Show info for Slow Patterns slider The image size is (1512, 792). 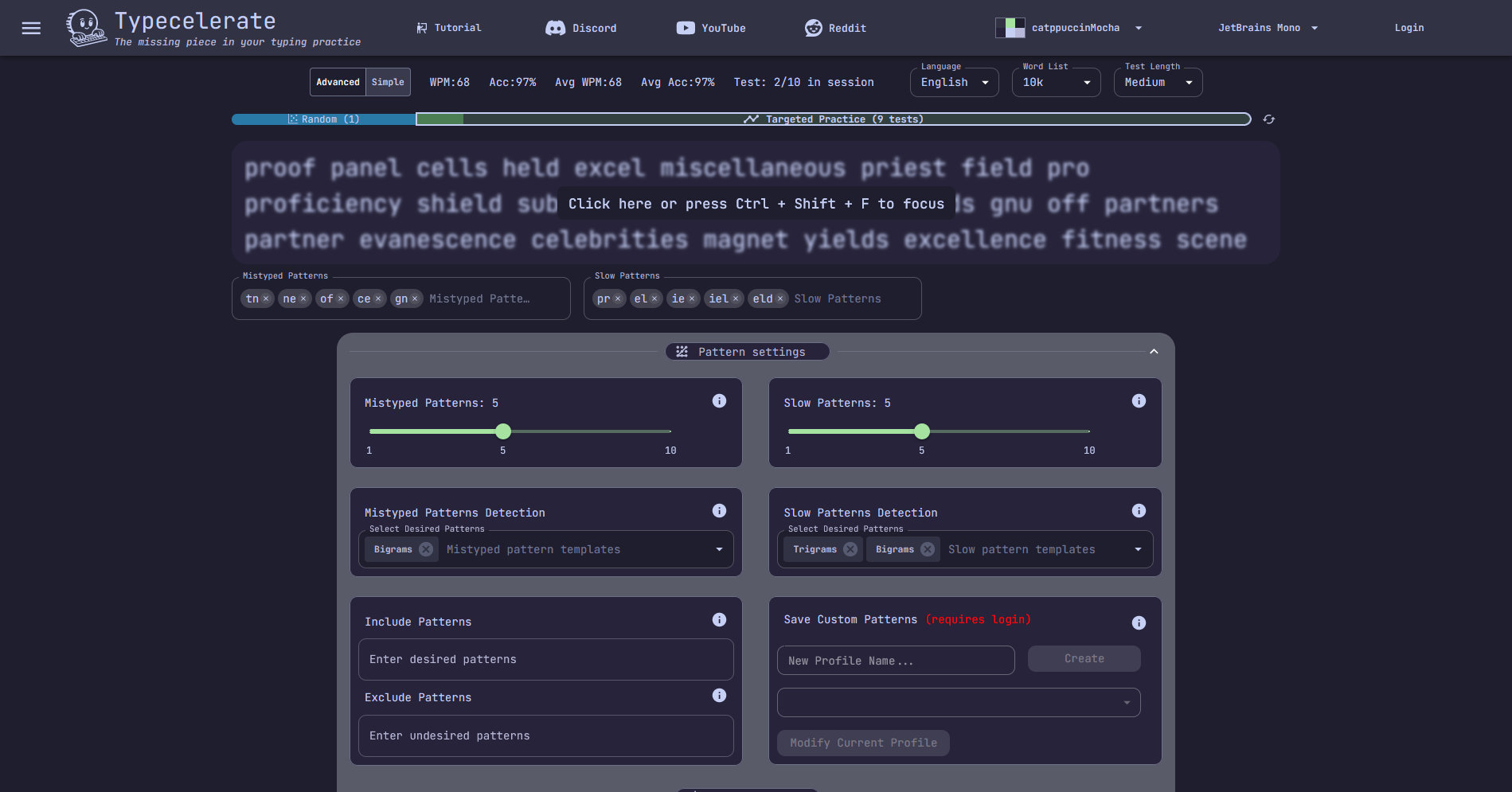pos(1139,401)
